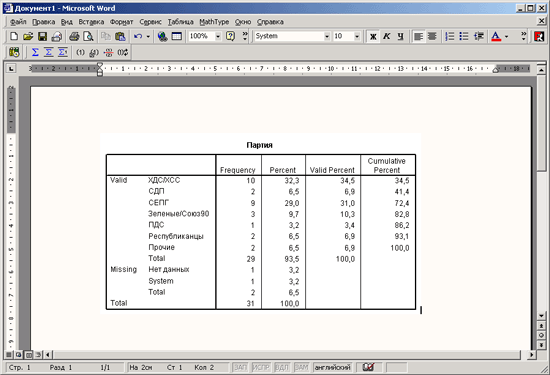This screenshot has height=375, width=550.
Task: Toggle ЗАМ overtype mode indicator
Action: tap(301, 367)
